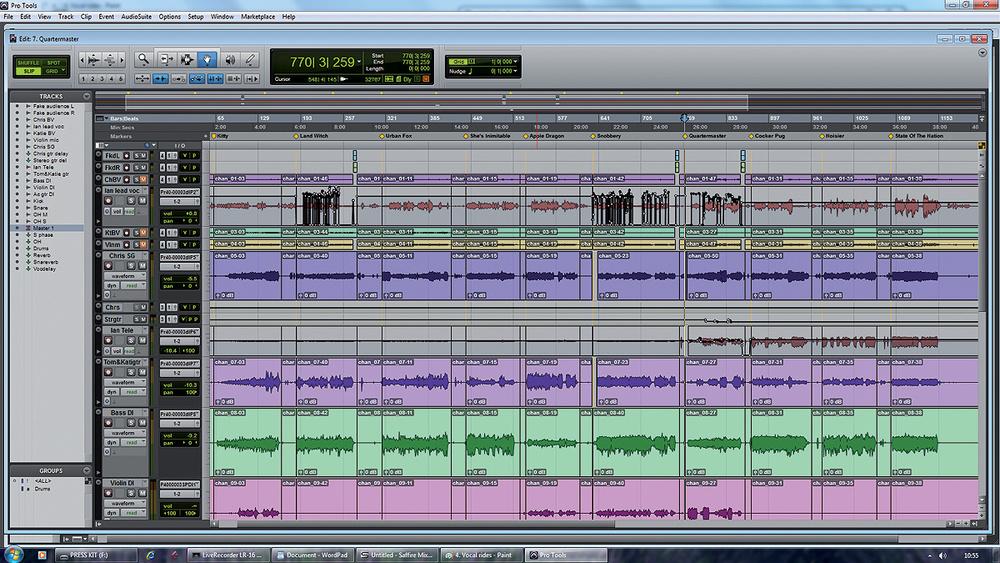Image resolution: width=1000 pixels, height=563 pixels.
Task: Pick the Pencil tool
Action: point(250,59)
